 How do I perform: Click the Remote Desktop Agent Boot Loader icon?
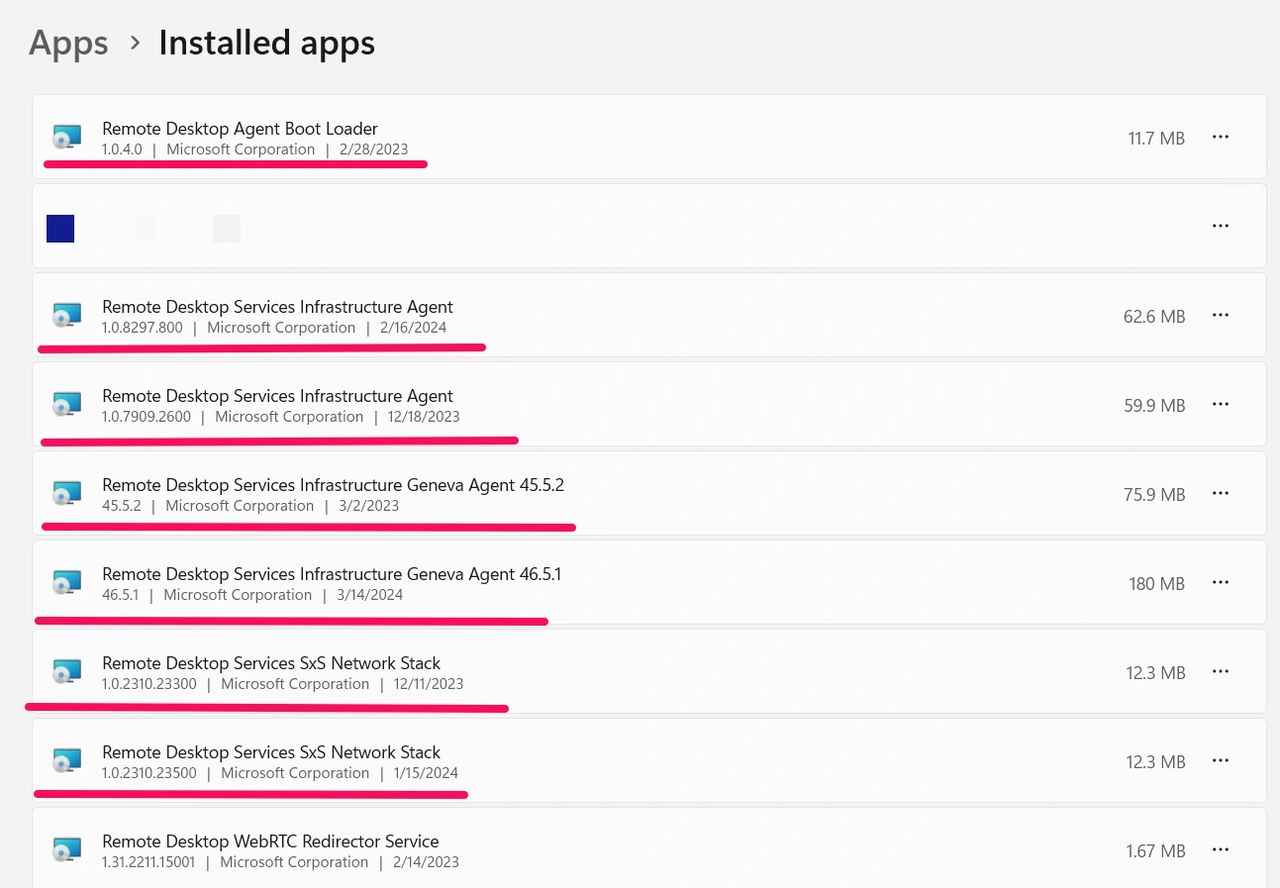tap(66, 138)
